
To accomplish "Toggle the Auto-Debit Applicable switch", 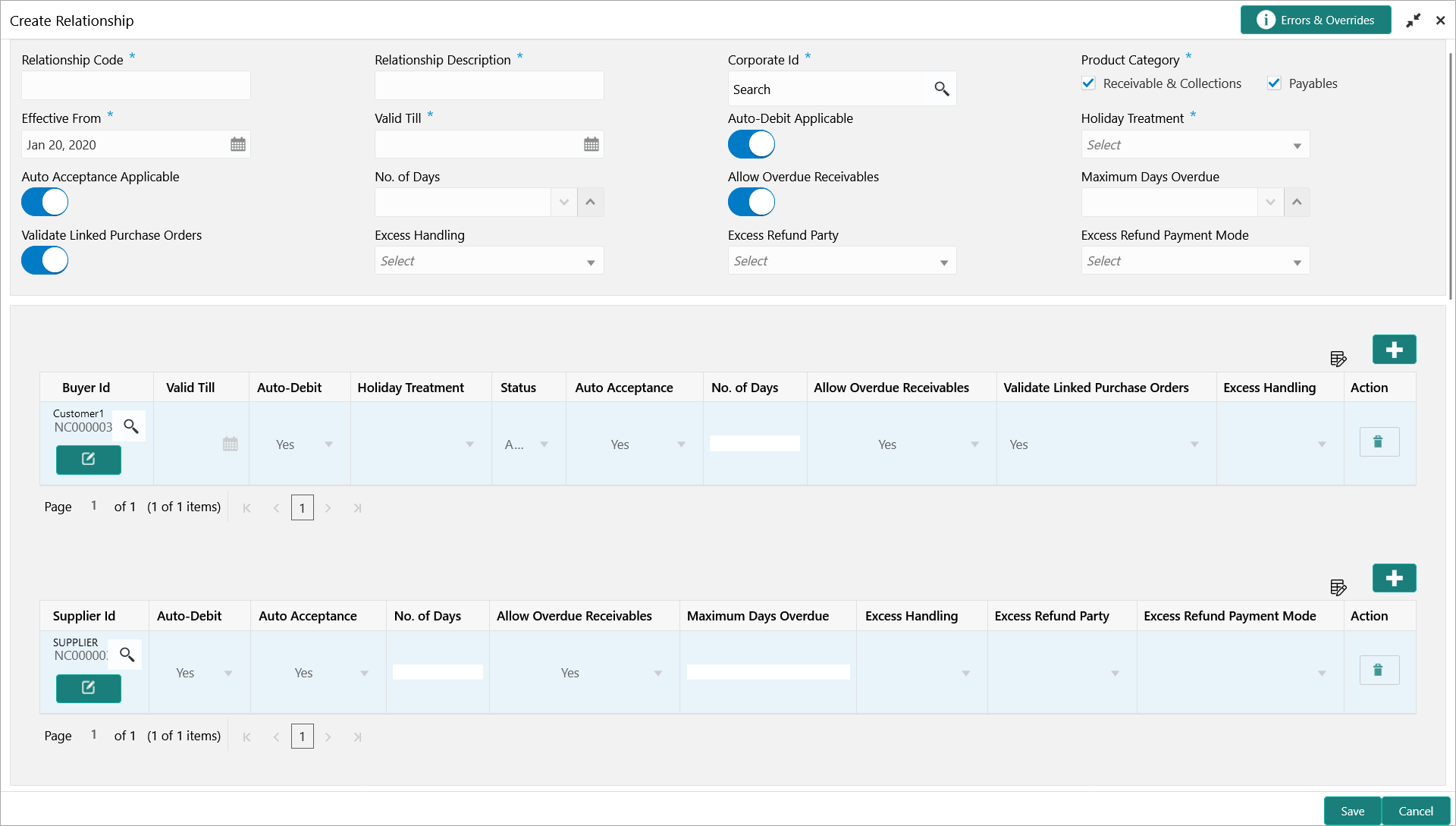I will 751,144.
